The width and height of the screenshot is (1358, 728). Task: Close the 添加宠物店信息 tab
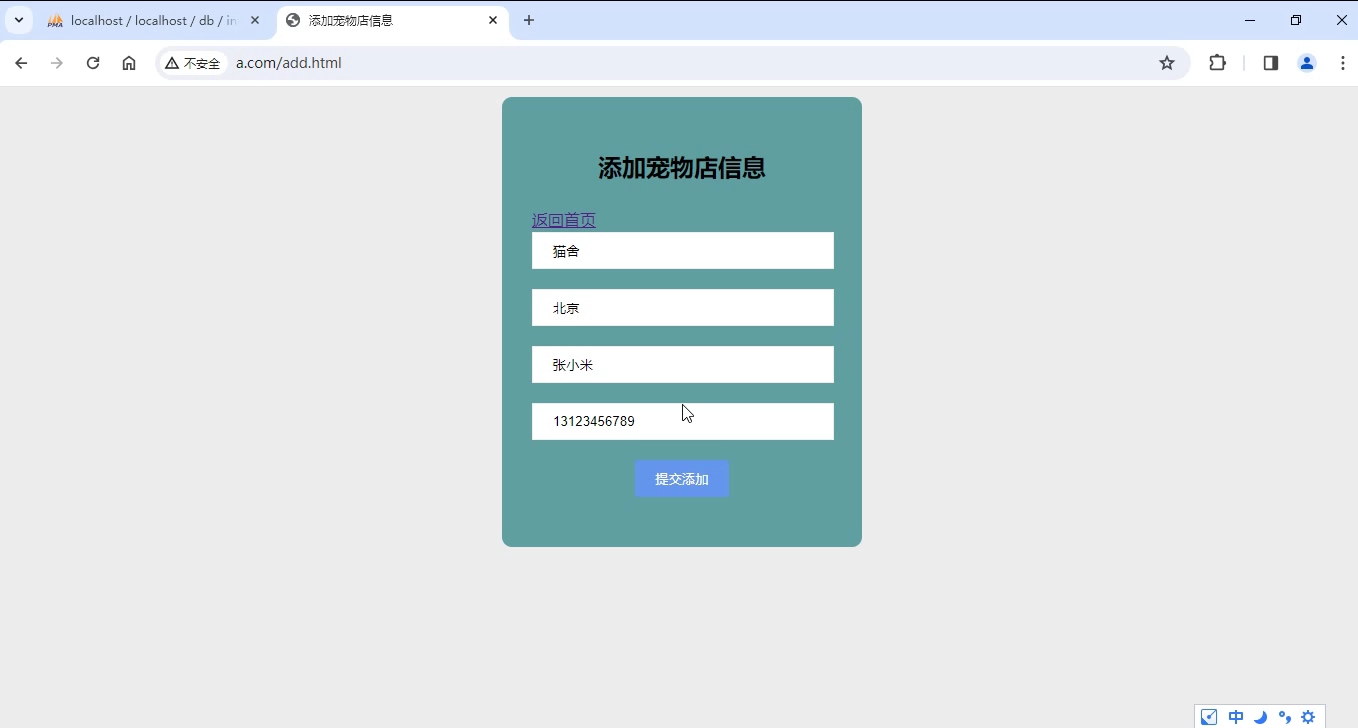pos(494,20)
